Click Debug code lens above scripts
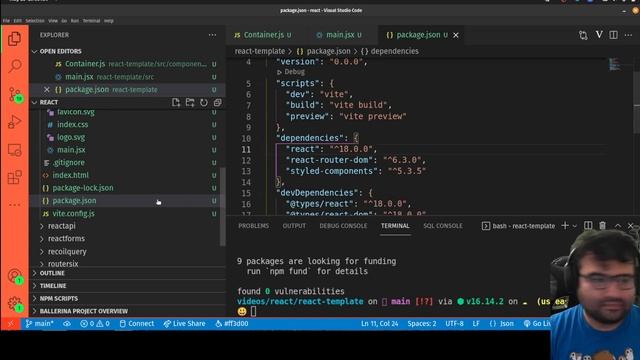The height and width of the screenshot is (360, 640). click(x=291, y=72)
